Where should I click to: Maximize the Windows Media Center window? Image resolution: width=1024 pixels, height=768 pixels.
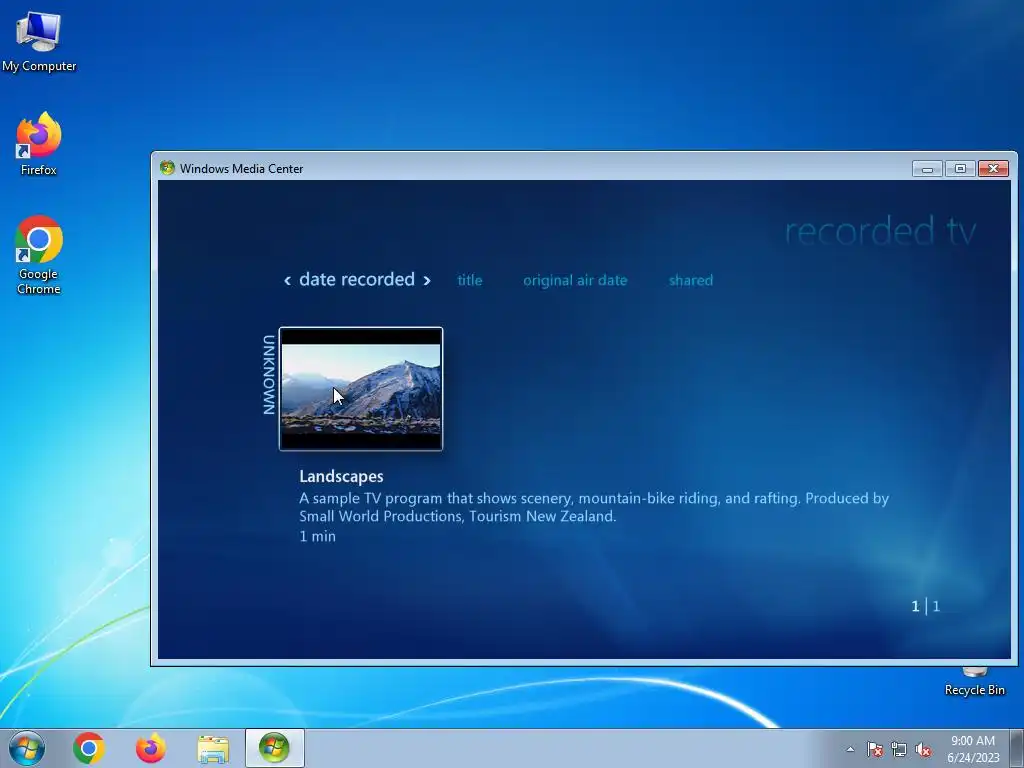click(x=960, y=168)
